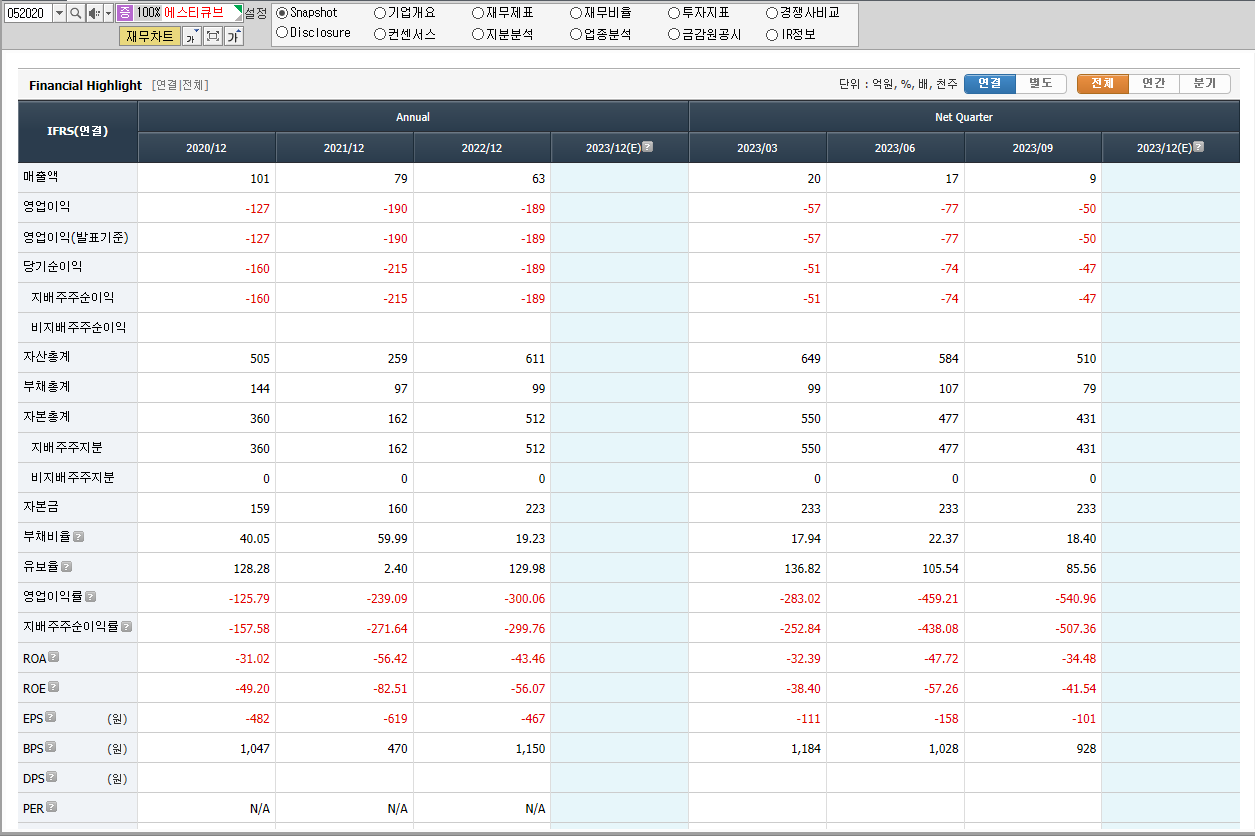Click the IFRS(연결) header cell
1255x836 pixels.
[x=78, y=131]
